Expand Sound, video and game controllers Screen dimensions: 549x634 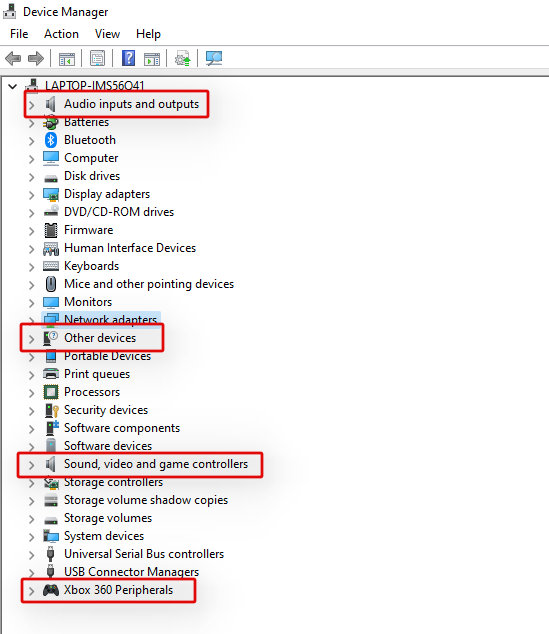tap(32, 465)
